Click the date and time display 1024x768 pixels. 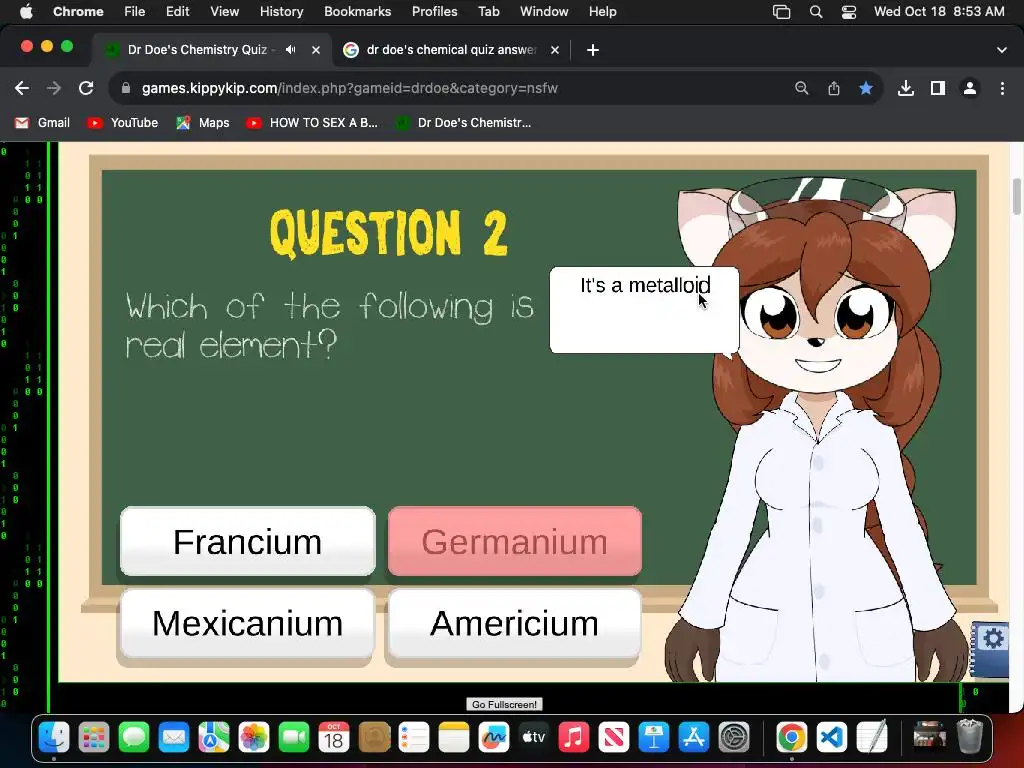pyautogui.click(x=939, y=12)
